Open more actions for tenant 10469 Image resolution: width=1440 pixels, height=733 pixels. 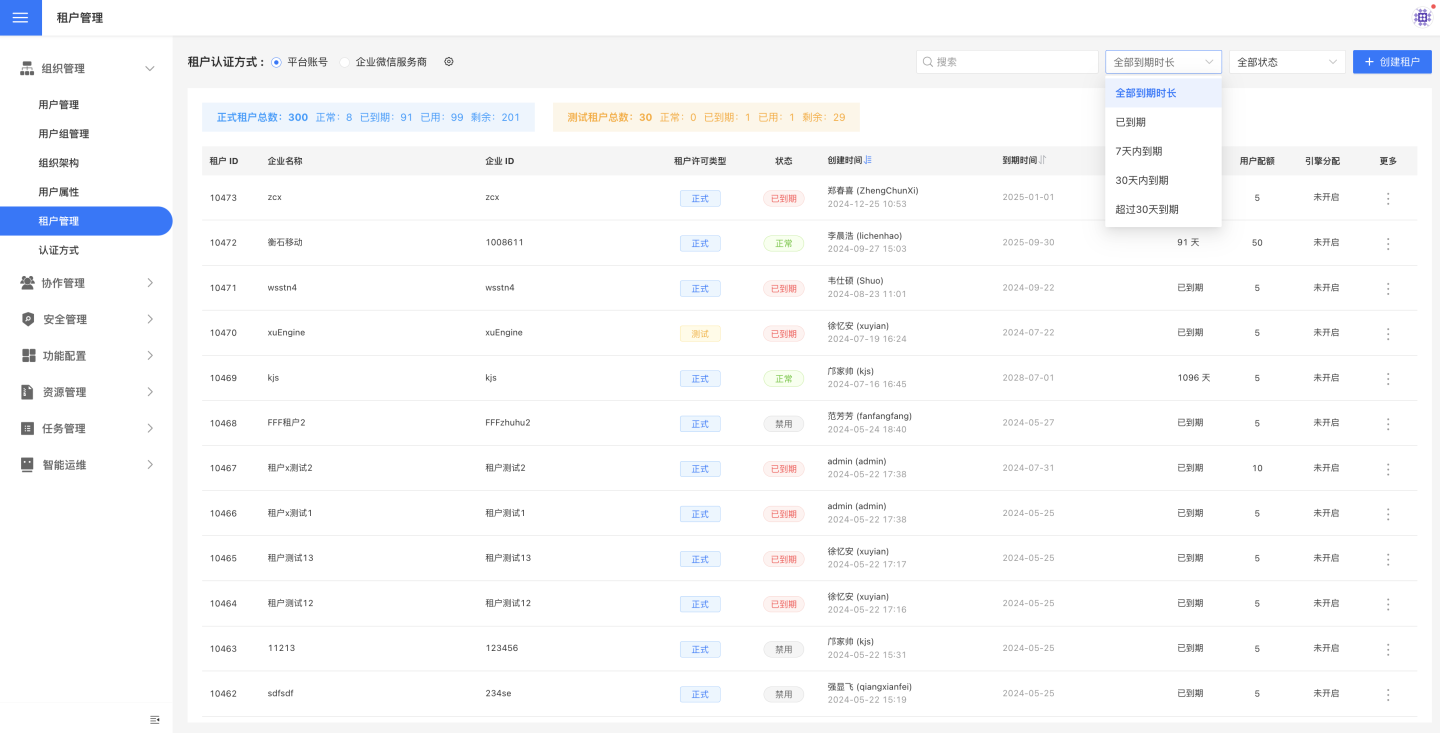pyautogui.click(x=1388, y=378)
